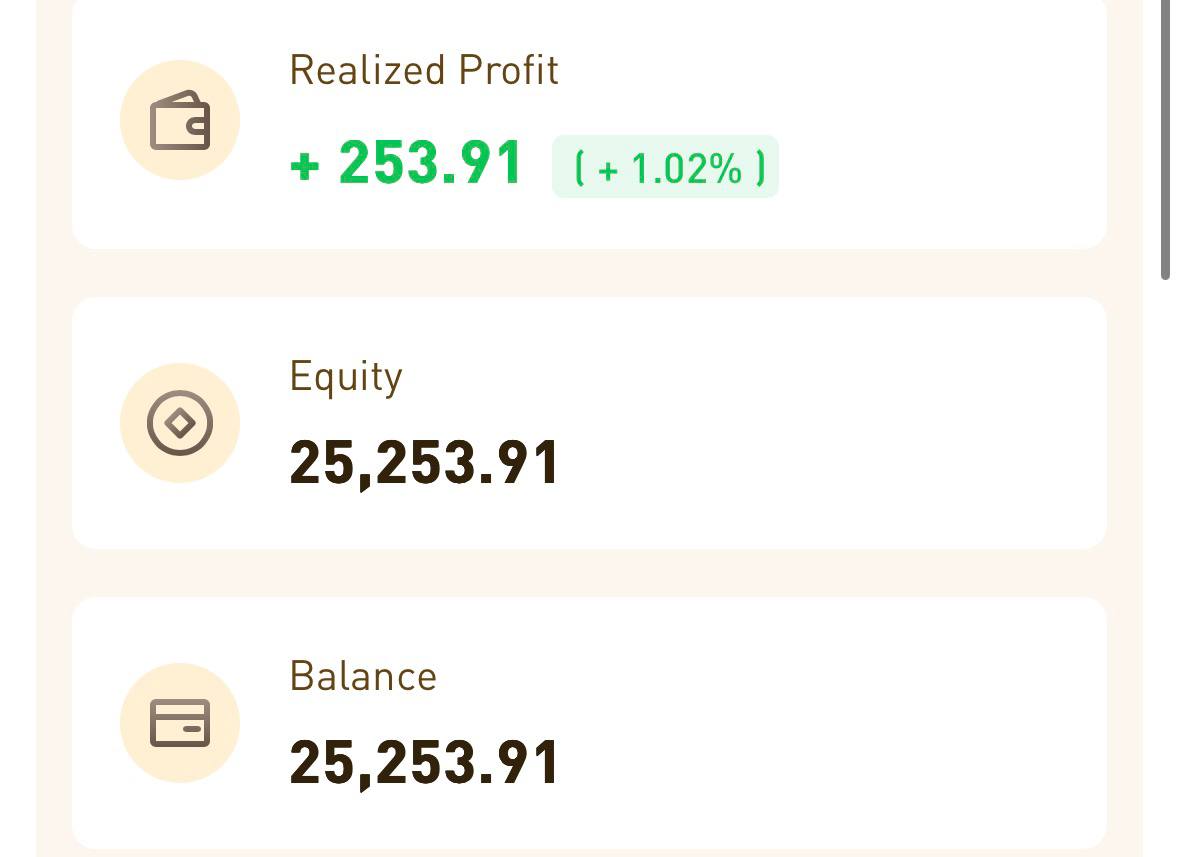Click the Balance label text
This screenshot has width=1179, height=857.
pyautogui.click(x=363, y=676)
